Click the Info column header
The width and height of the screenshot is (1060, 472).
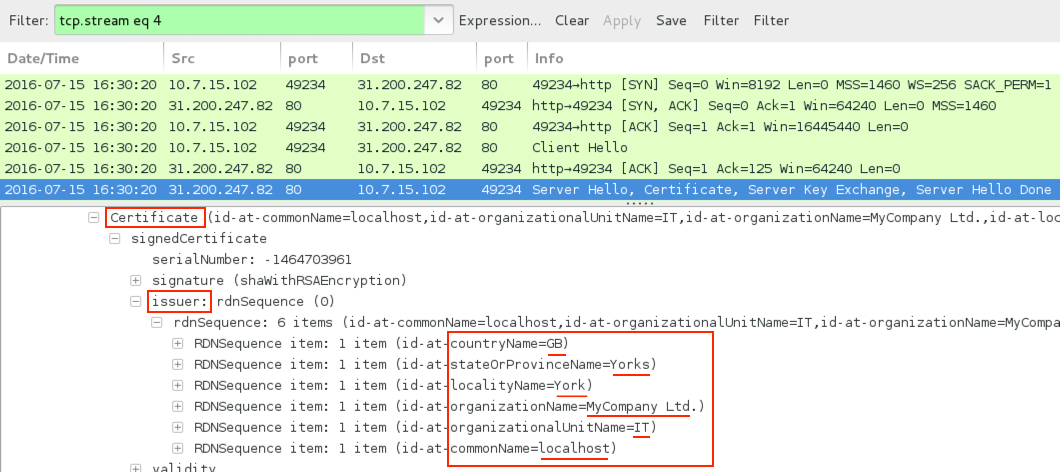click(x=550, y=59)
